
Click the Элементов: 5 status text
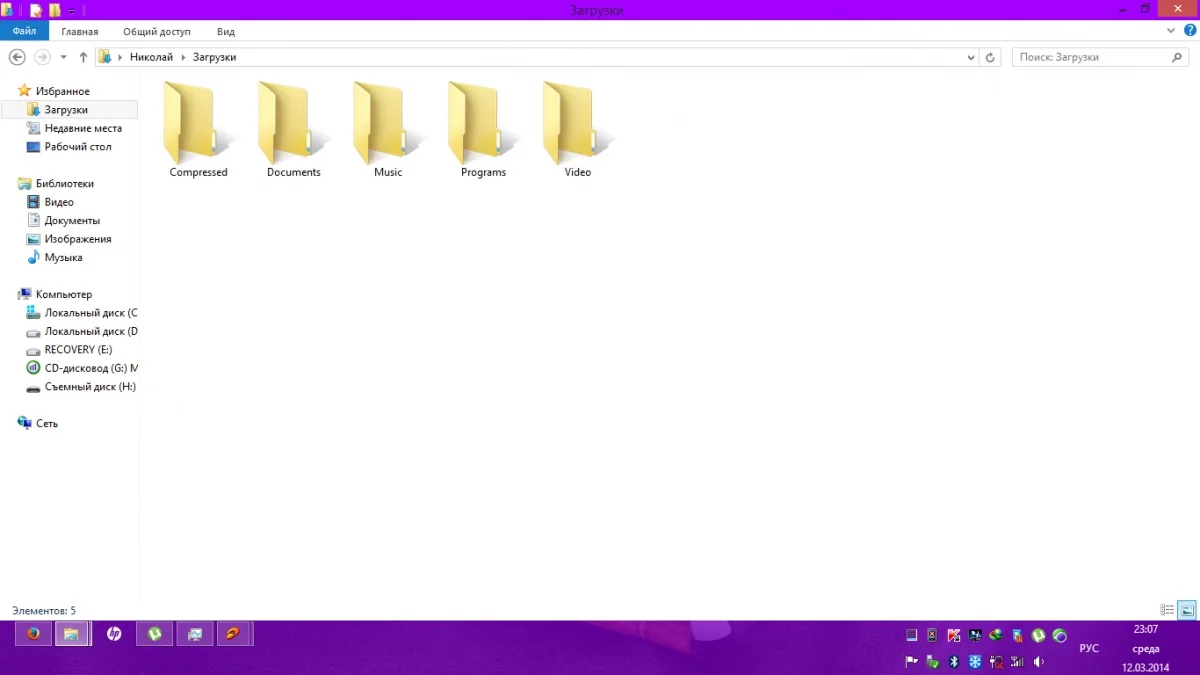point(43,610)
